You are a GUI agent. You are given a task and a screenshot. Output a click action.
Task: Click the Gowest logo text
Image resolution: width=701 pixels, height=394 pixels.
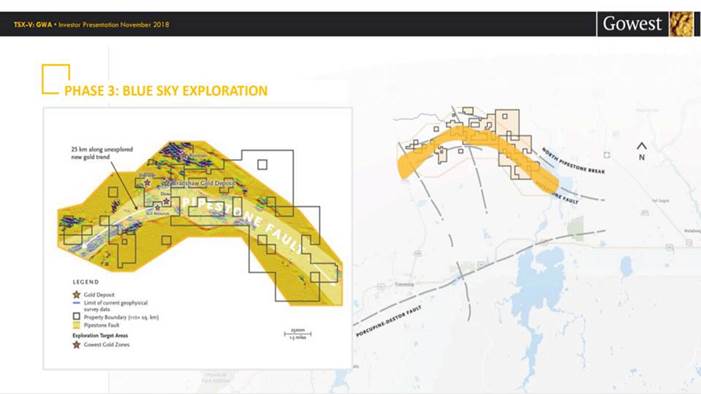(x=632, y=24)
